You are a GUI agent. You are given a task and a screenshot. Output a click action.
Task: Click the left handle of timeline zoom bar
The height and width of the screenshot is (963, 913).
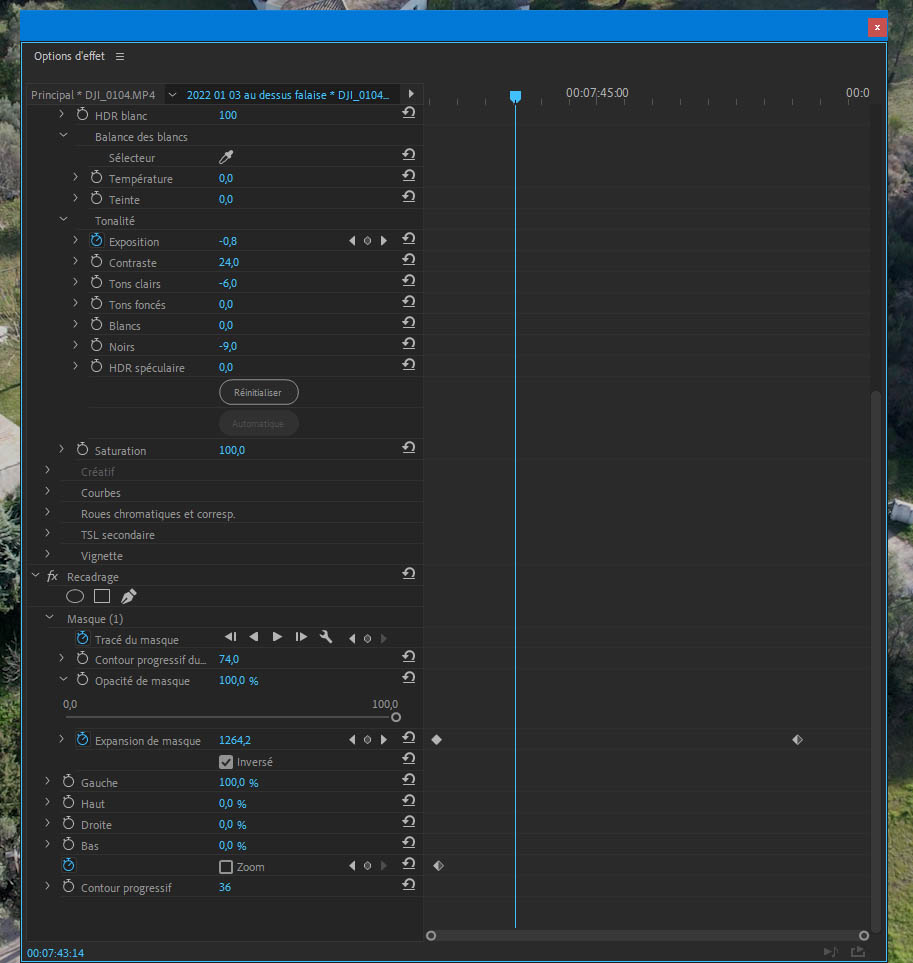pos(431,935)
